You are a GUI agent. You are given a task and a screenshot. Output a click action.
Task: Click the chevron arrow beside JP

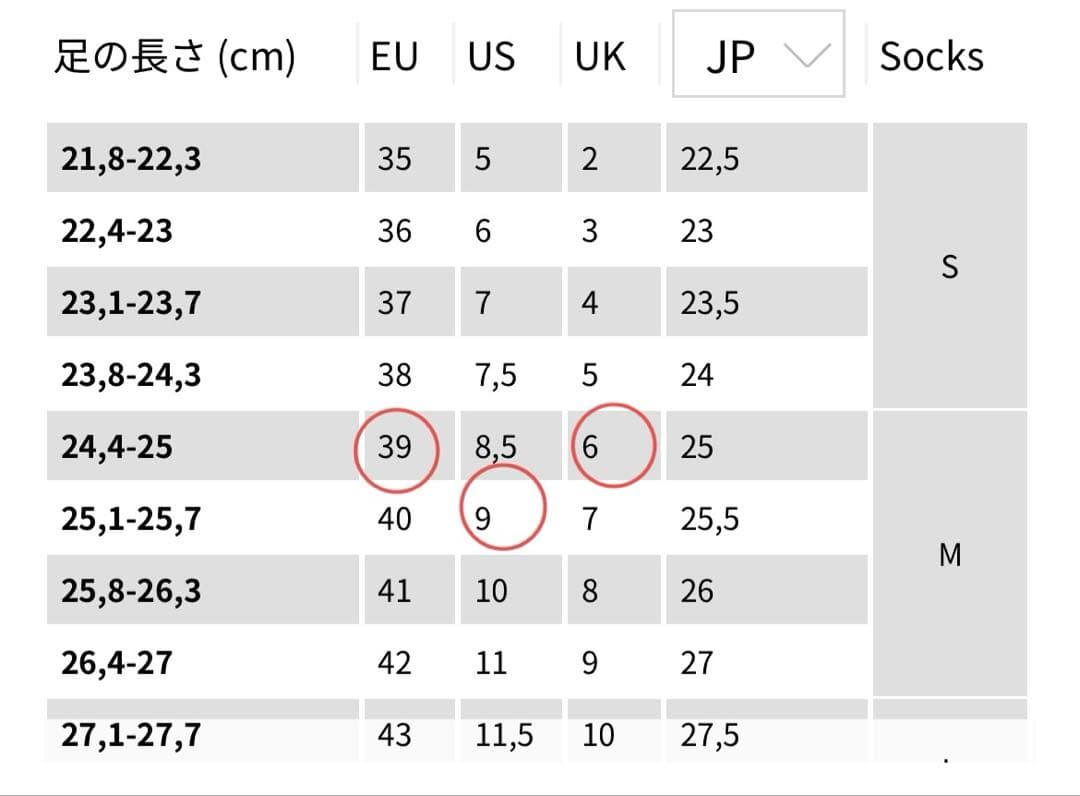click(x=808, y=56)
